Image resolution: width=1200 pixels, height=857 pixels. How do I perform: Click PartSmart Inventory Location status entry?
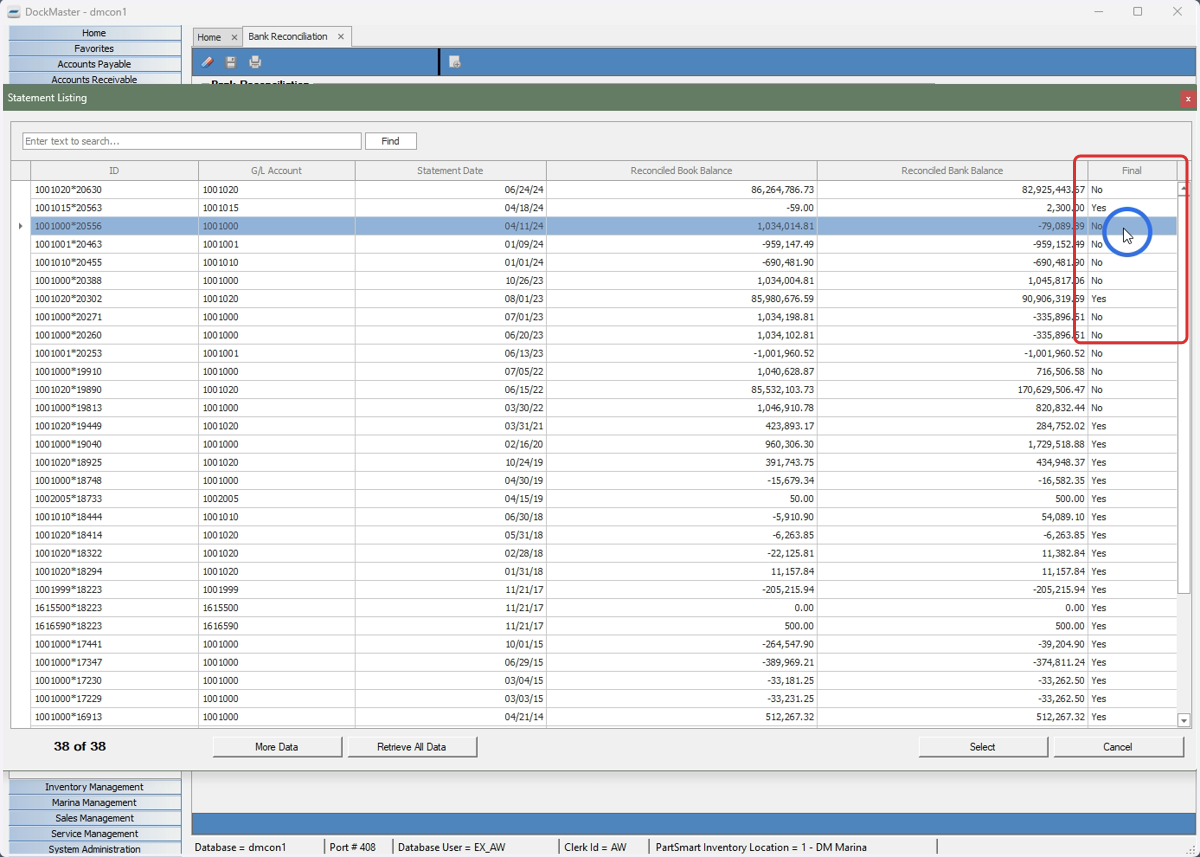tap(761, 848)
